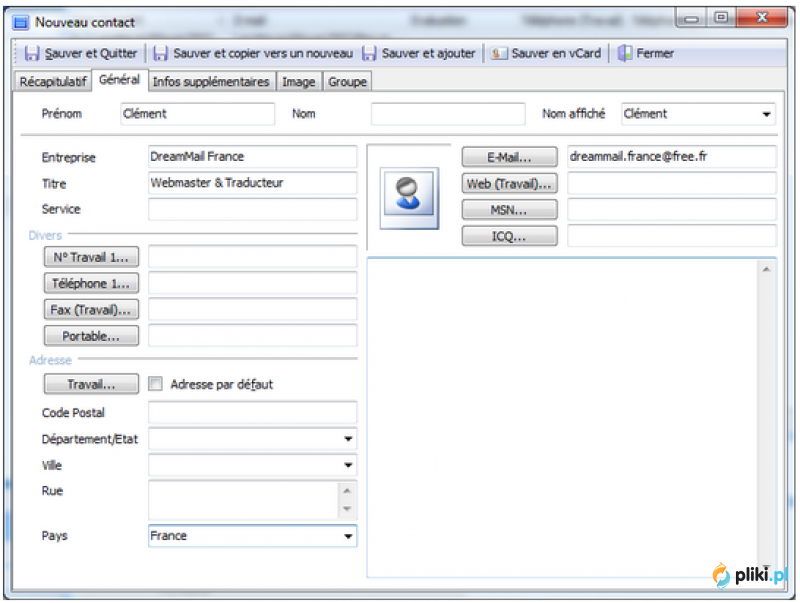
Task: Click Sauver et ajouter label
Action: coord(428,53)
